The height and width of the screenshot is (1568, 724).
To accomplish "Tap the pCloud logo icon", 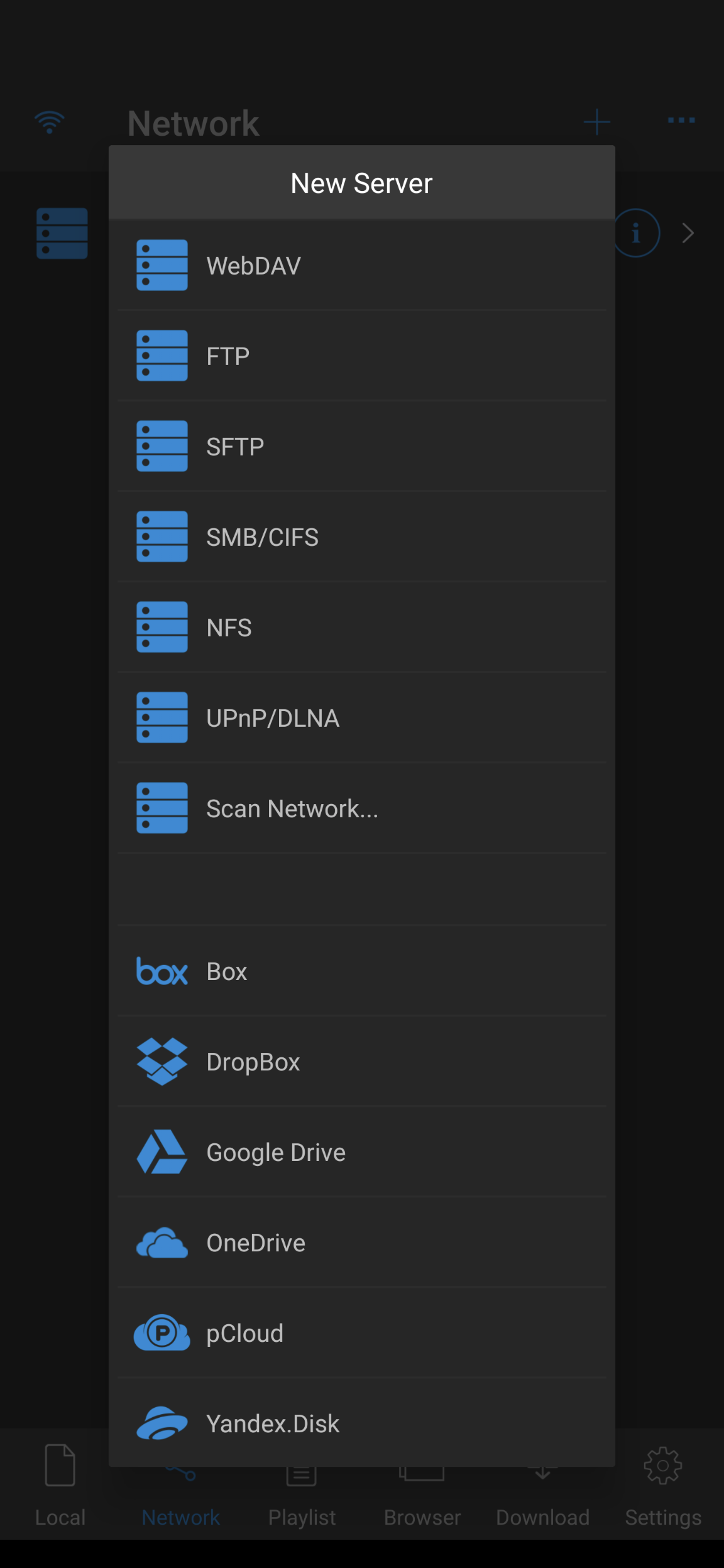I will click(162, 1334).
